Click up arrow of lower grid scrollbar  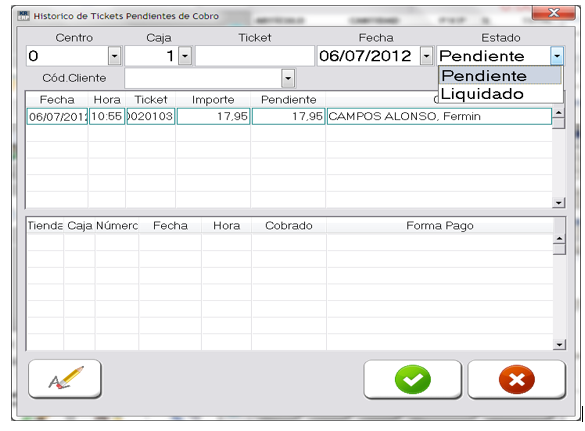click(x=559, y=238)
